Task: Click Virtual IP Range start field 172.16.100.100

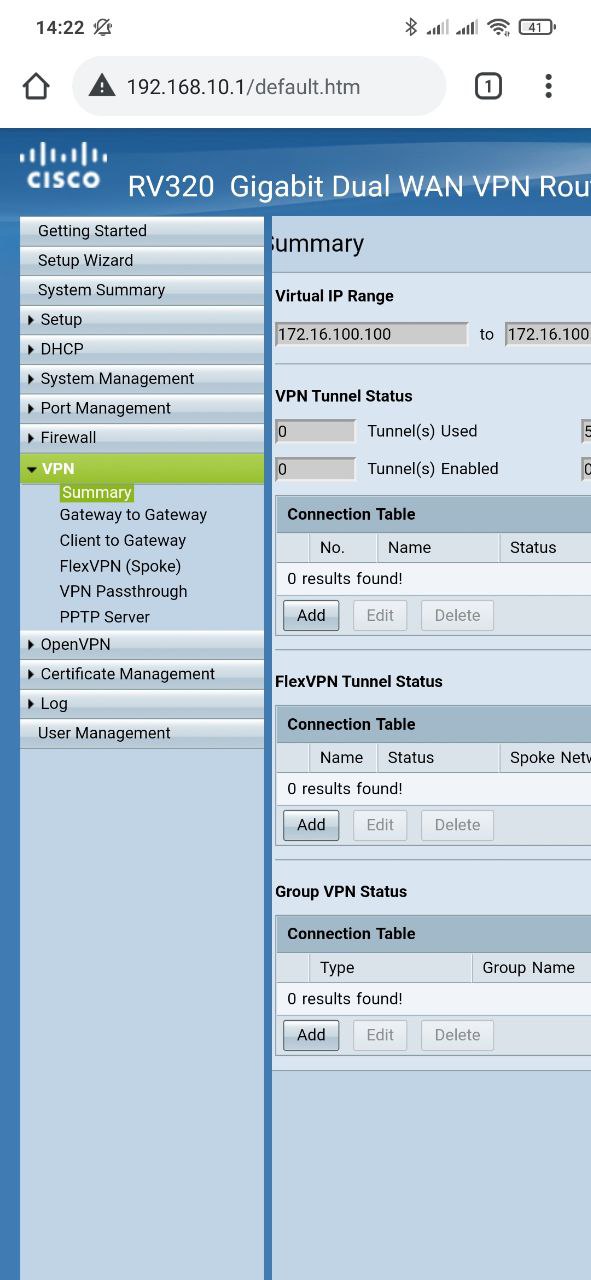Action: tap(371, 334)
